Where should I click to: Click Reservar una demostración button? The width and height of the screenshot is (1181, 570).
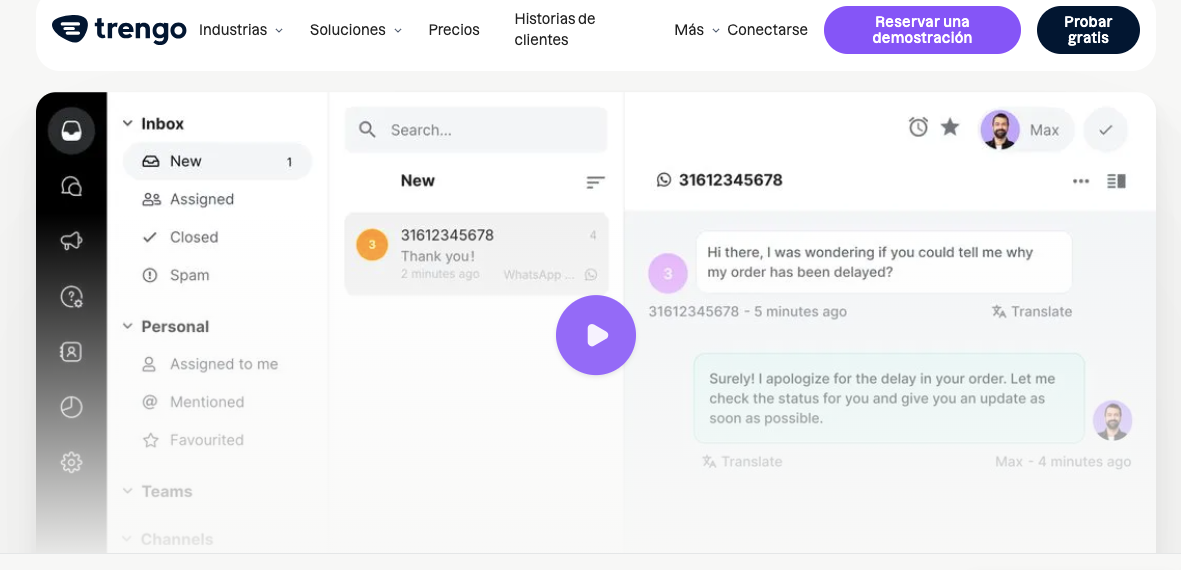click(x=922, y=30)
